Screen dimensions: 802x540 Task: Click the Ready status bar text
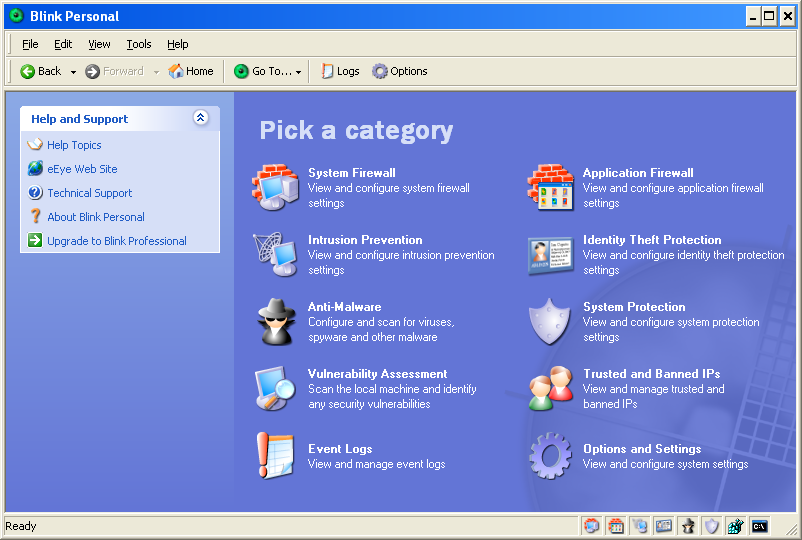point(20,526)
